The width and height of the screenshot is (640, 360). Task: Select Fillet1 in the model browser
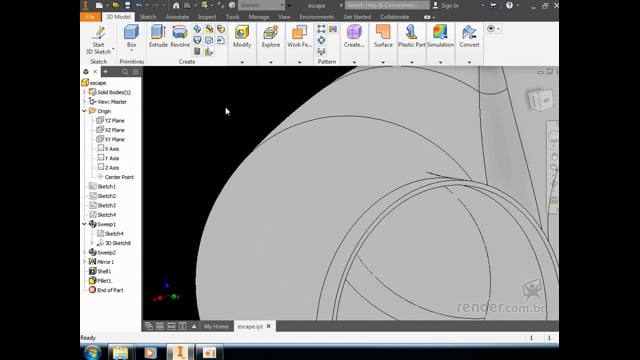(x=104, y=281)
